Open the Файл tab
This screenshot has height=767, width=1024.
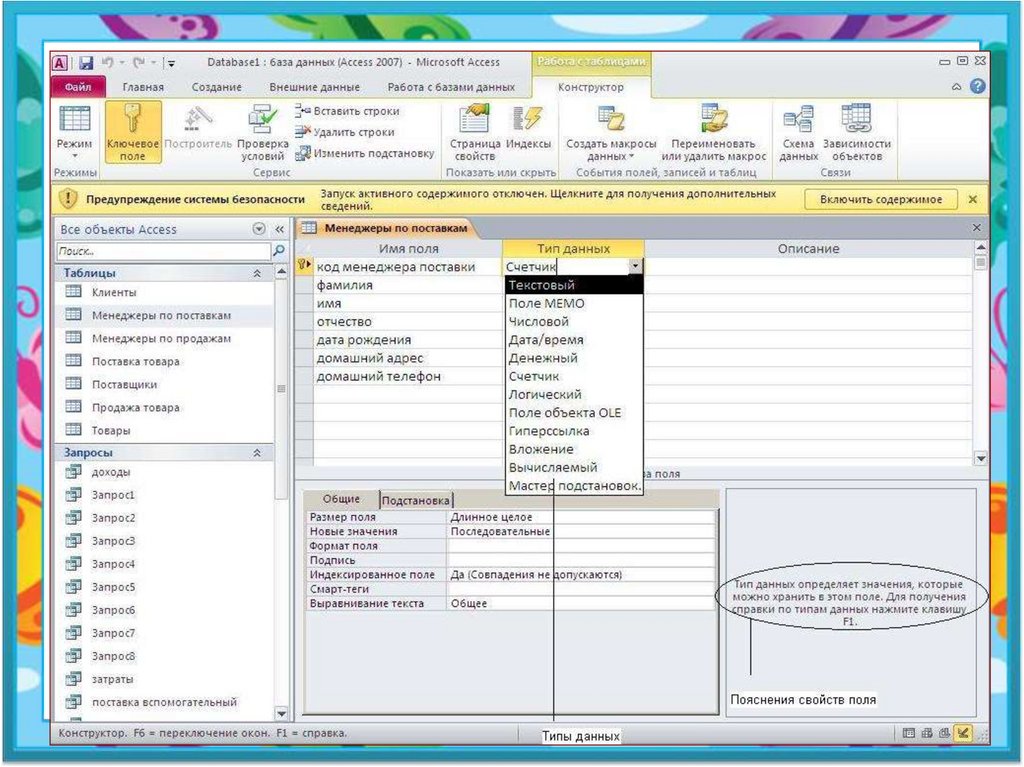[x=78, y=86]
